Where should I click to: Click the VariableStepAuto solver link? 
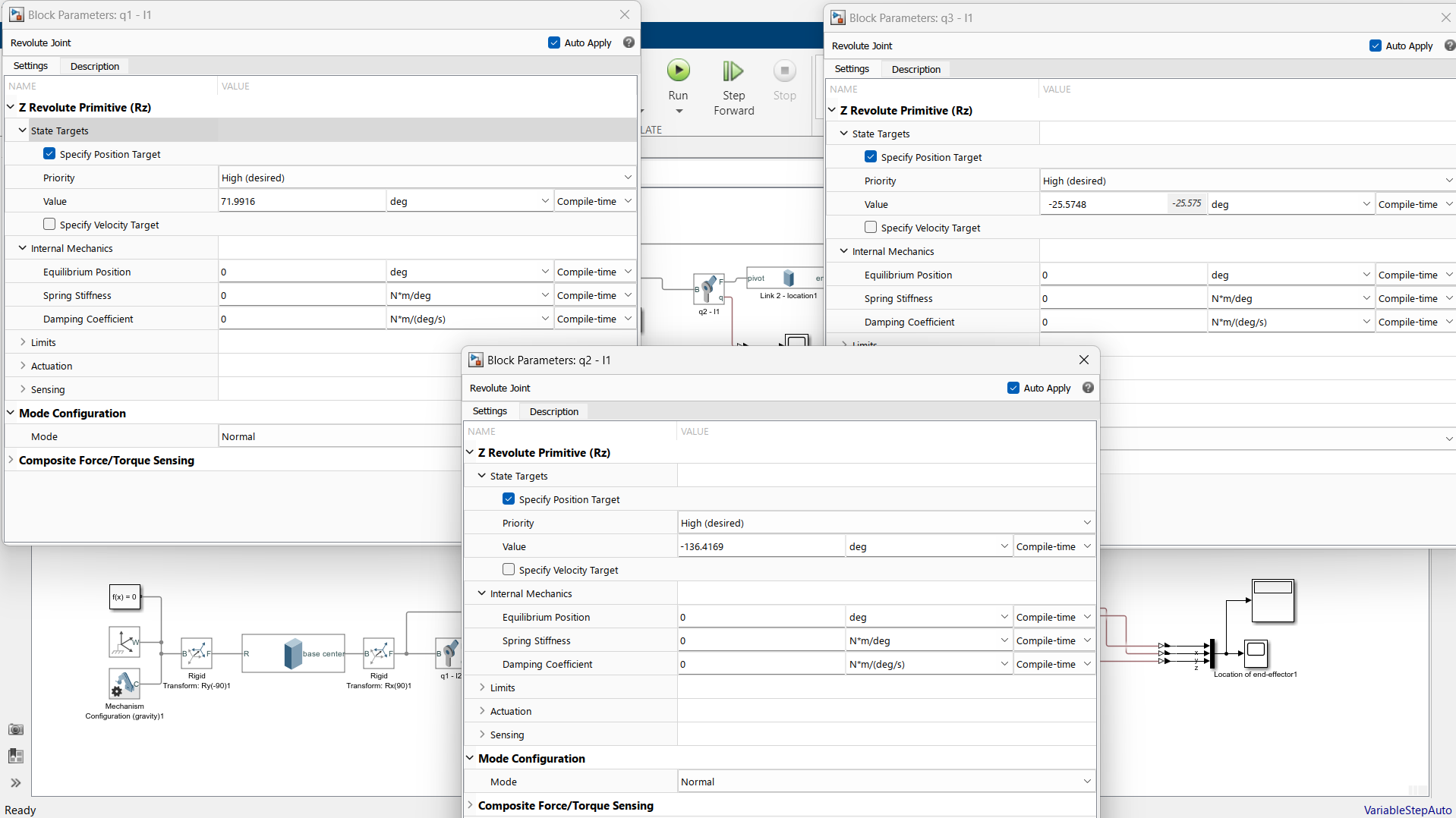(x=1407, y=810)
